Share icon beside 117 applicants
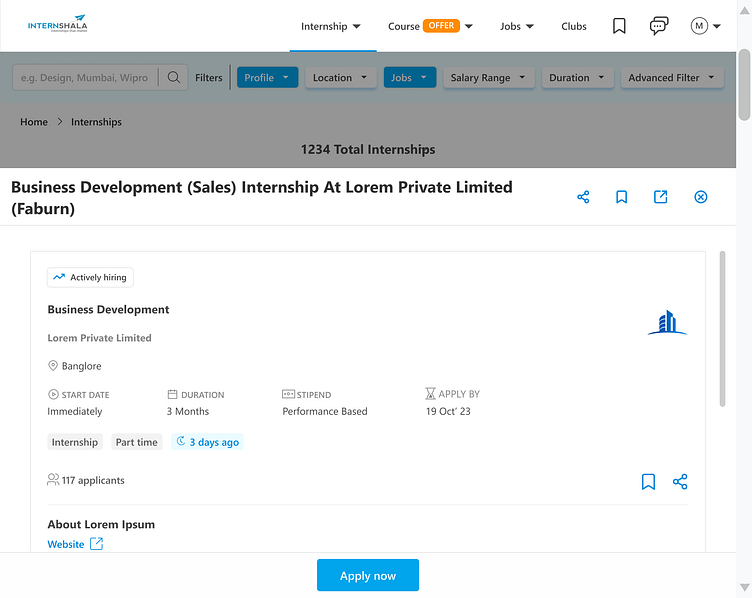Viewport: 752px width, 598px height. 680,482
